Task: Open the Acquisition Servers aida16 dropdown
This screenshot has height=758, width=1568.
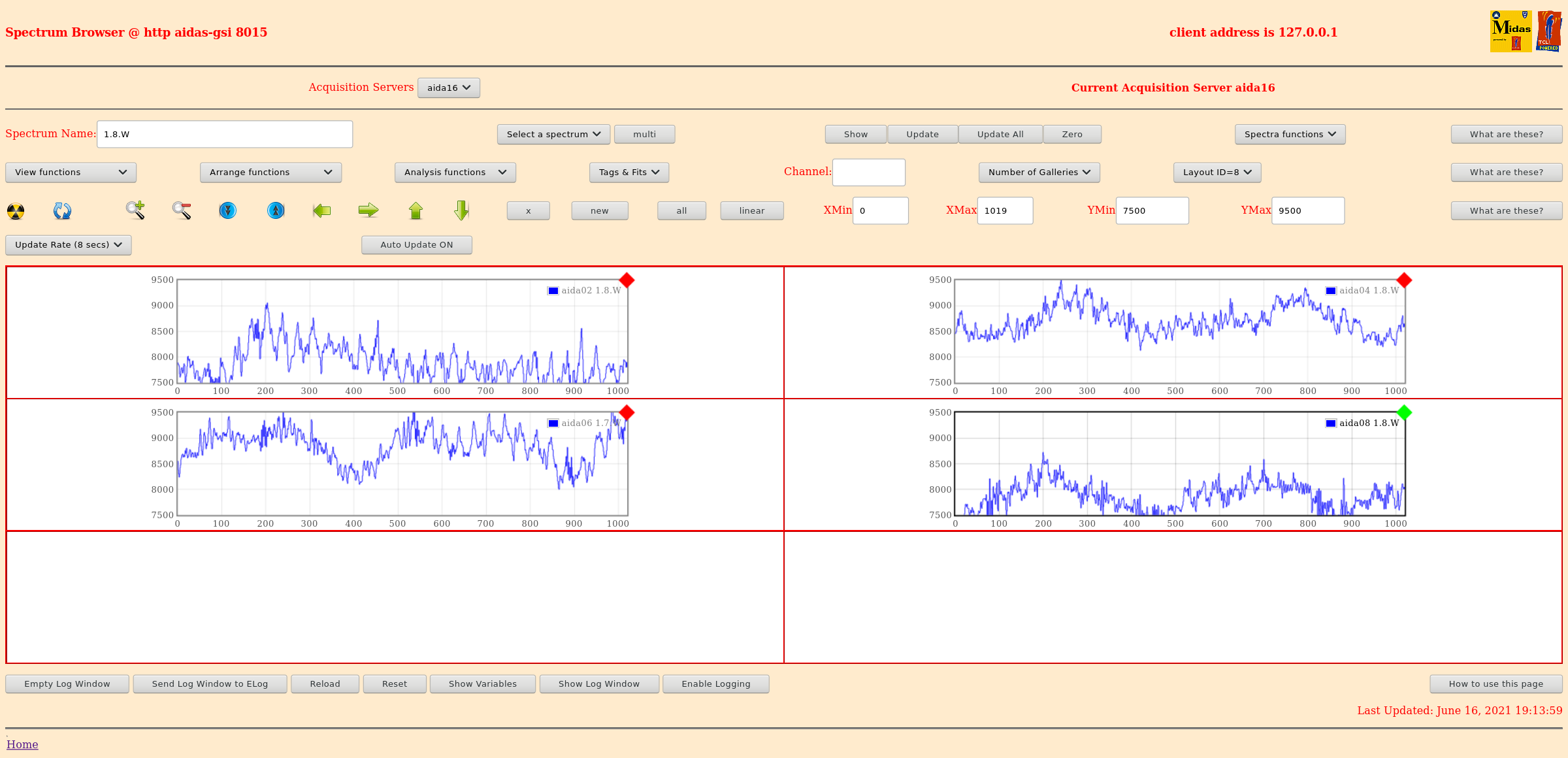Action: pyautogui.click(x=448, y=88)
